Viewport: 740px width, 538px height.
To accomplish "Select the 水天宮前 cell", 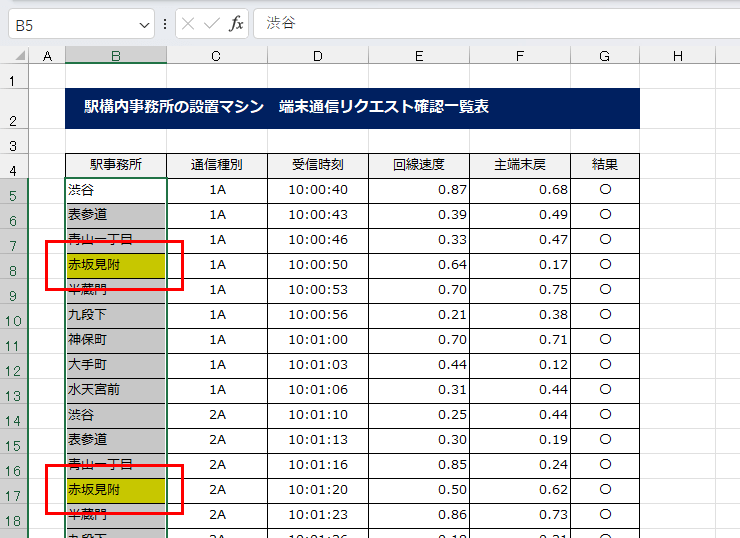I will (x=116, y=390).
